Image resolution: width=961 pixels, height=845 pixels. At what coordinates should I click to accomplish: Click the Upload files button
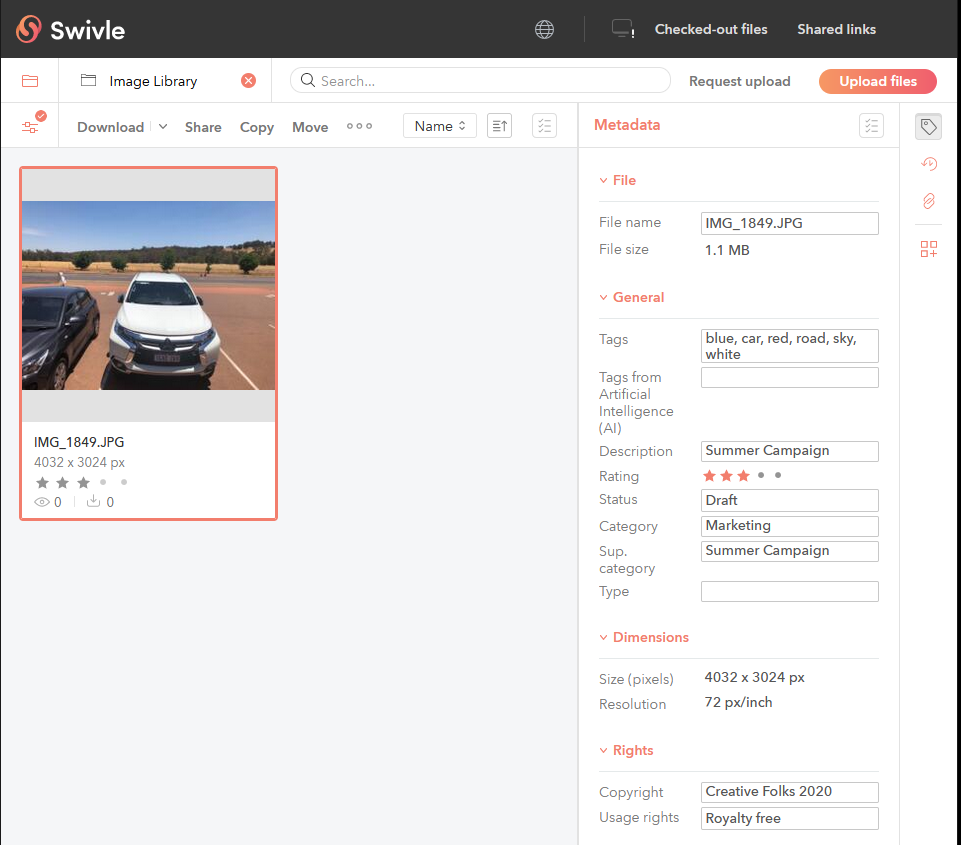[x=877, y=81]
